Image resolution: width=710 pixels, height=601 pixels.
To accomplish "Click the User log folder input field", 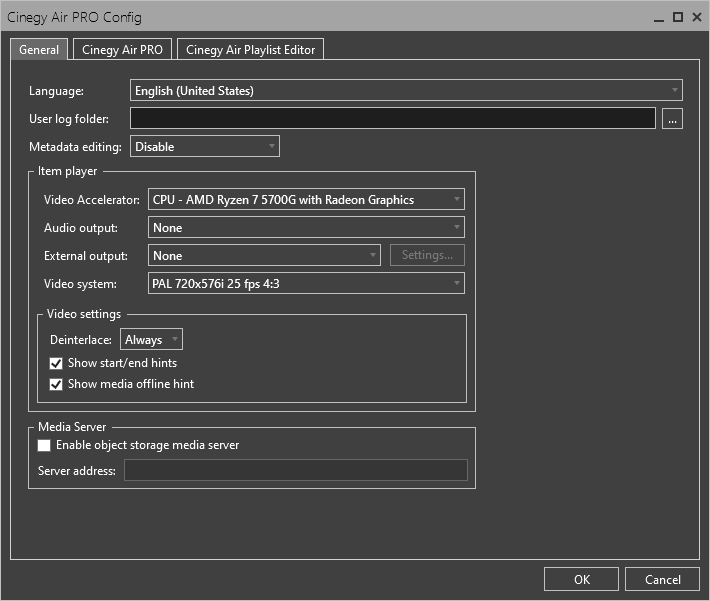I will point(393,119).
